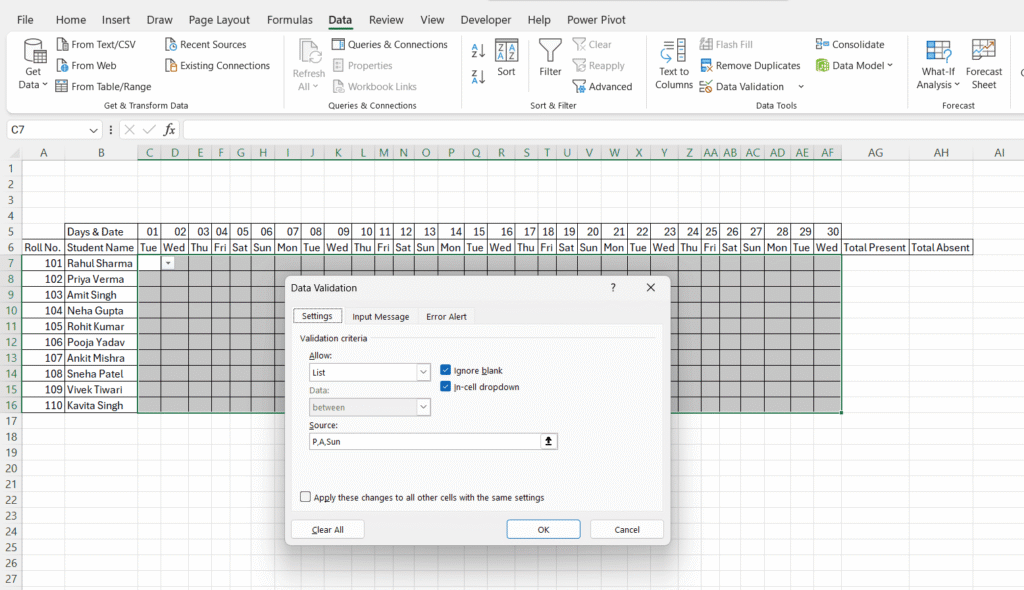
Task: Sort Z to A descending
Action: [x=478, y=76]
